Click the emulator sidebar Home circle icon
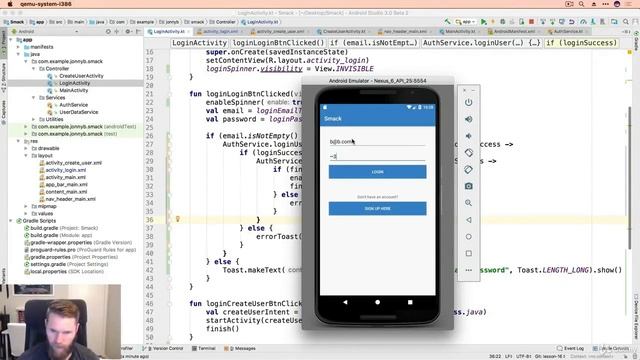640x360 pixels. point(469,236)
